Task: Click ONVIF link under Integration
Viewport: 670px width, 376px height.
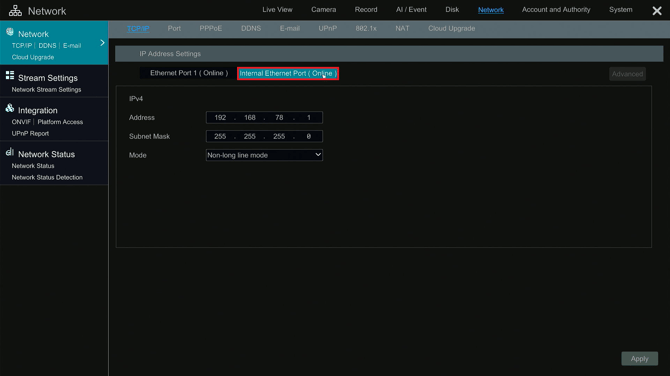Action: tap(21, 122)
